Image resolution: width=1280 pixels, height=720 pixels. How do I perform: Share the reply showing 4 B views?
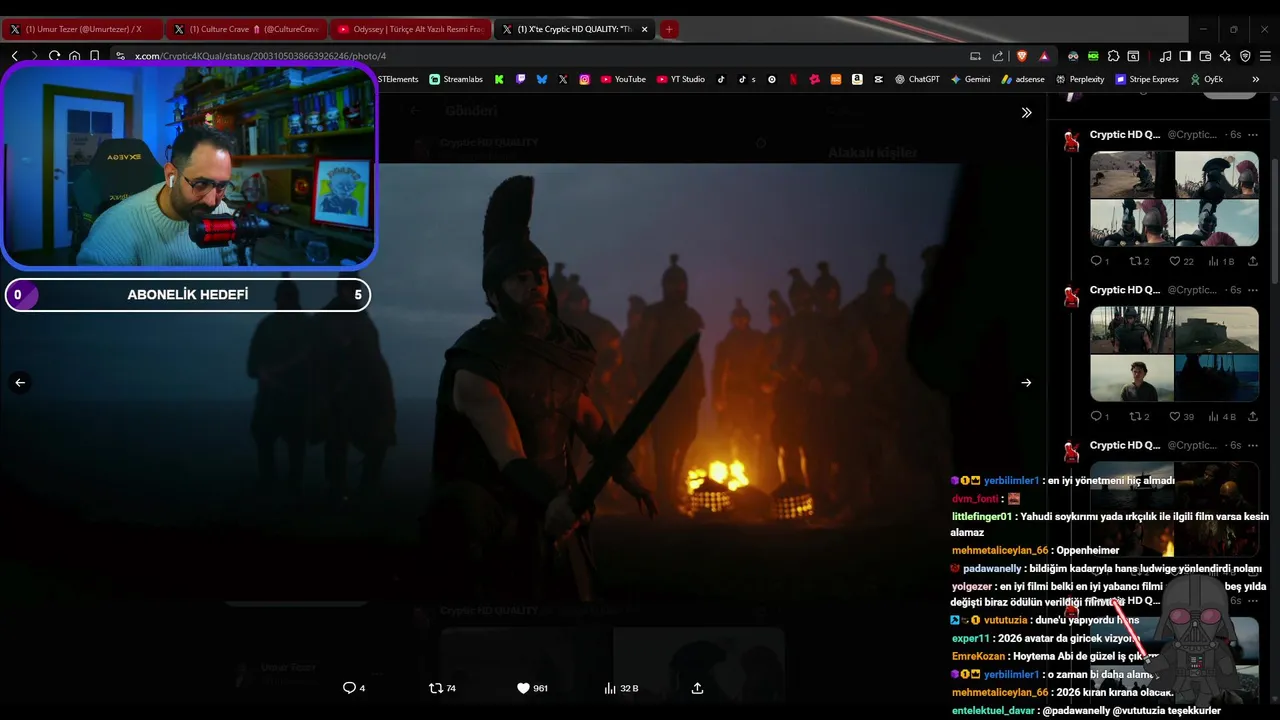[1252, 416]
